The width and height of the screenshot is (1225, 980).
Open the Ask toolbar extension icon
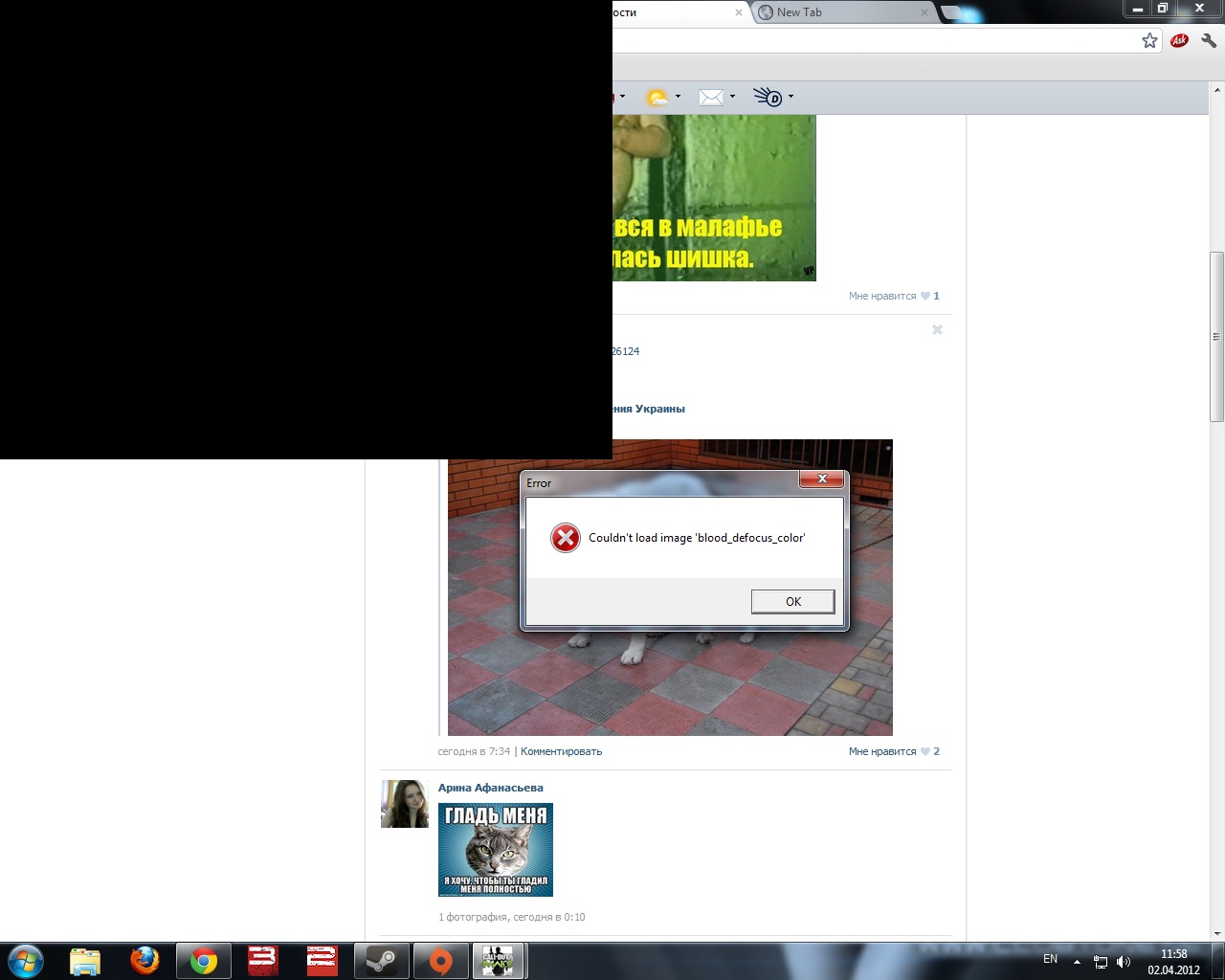pos(1179,40)
